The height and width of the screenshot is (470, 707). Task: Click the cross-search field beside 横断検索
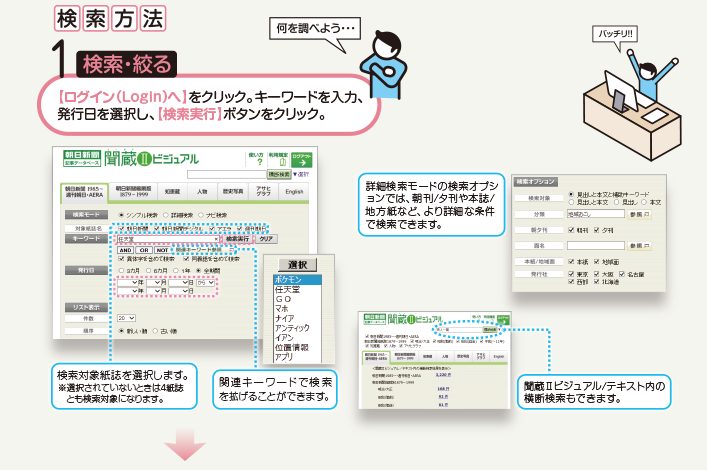pyautogui.click(x=226, y=174)
